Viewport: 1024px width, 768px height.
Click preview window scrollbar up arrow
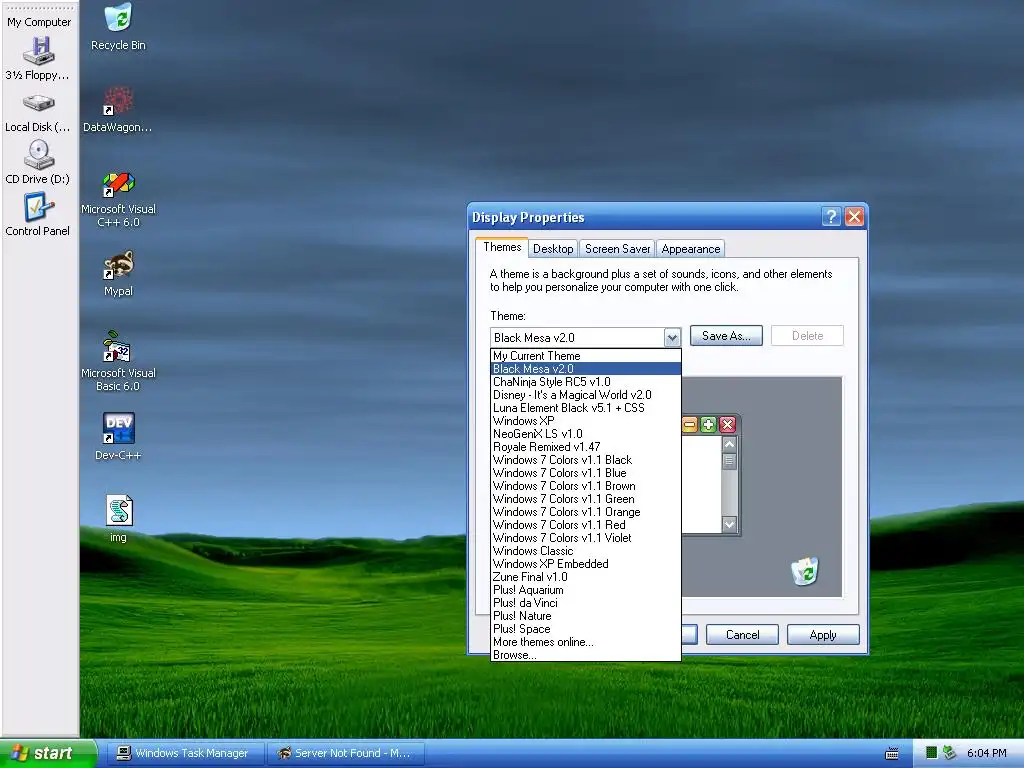pyautogui.click(x=729, y=444)
